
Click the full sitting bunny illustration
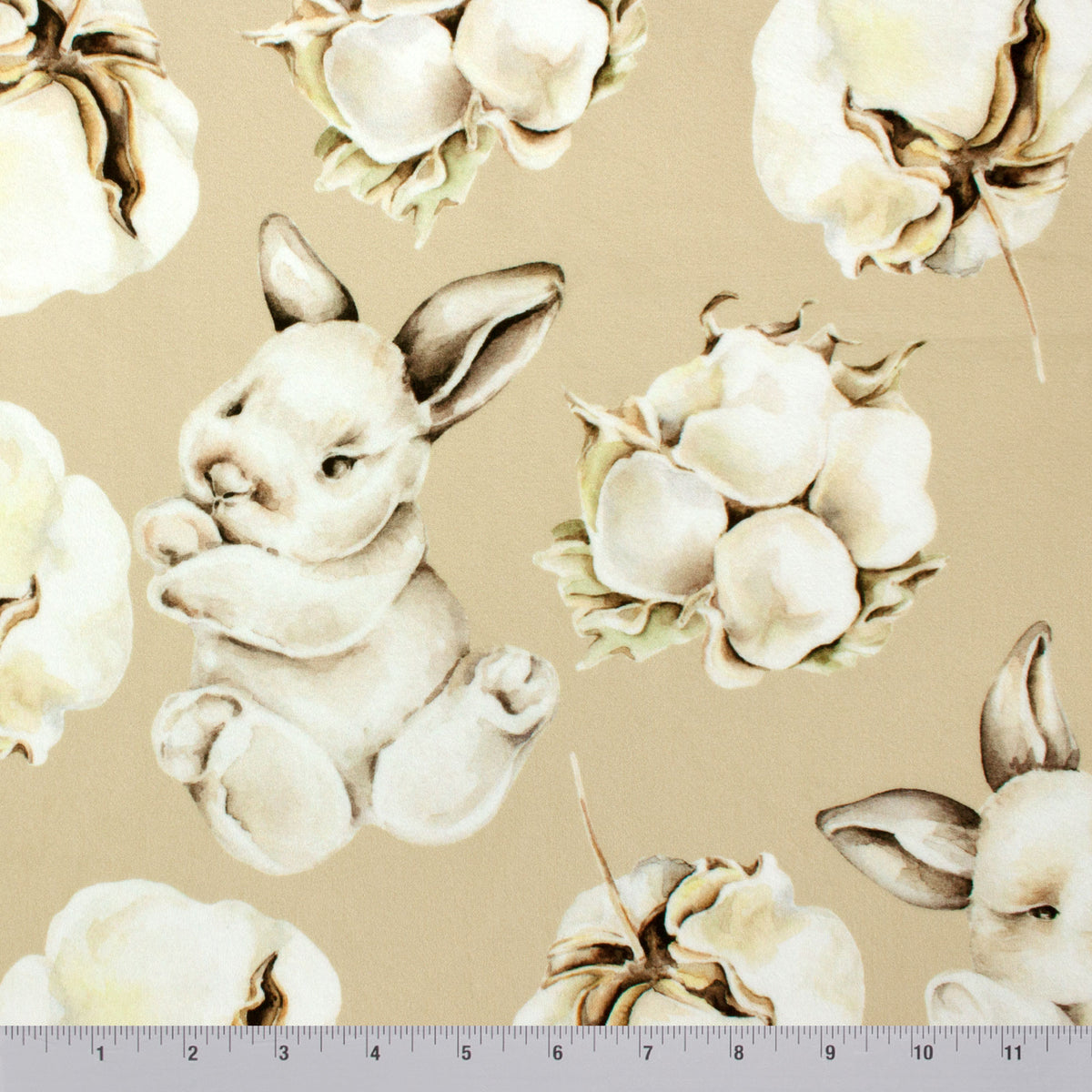coord(349,544)
